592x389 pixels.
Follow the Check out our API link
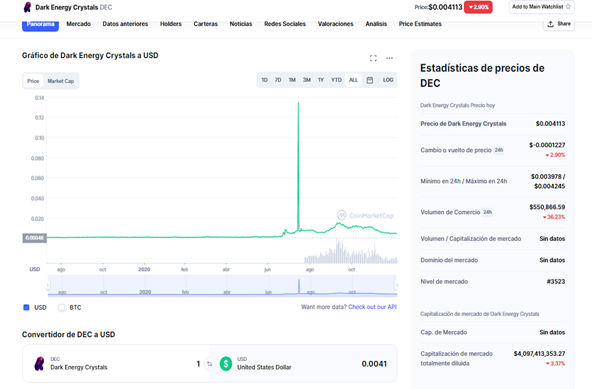[x=372, y=307]
